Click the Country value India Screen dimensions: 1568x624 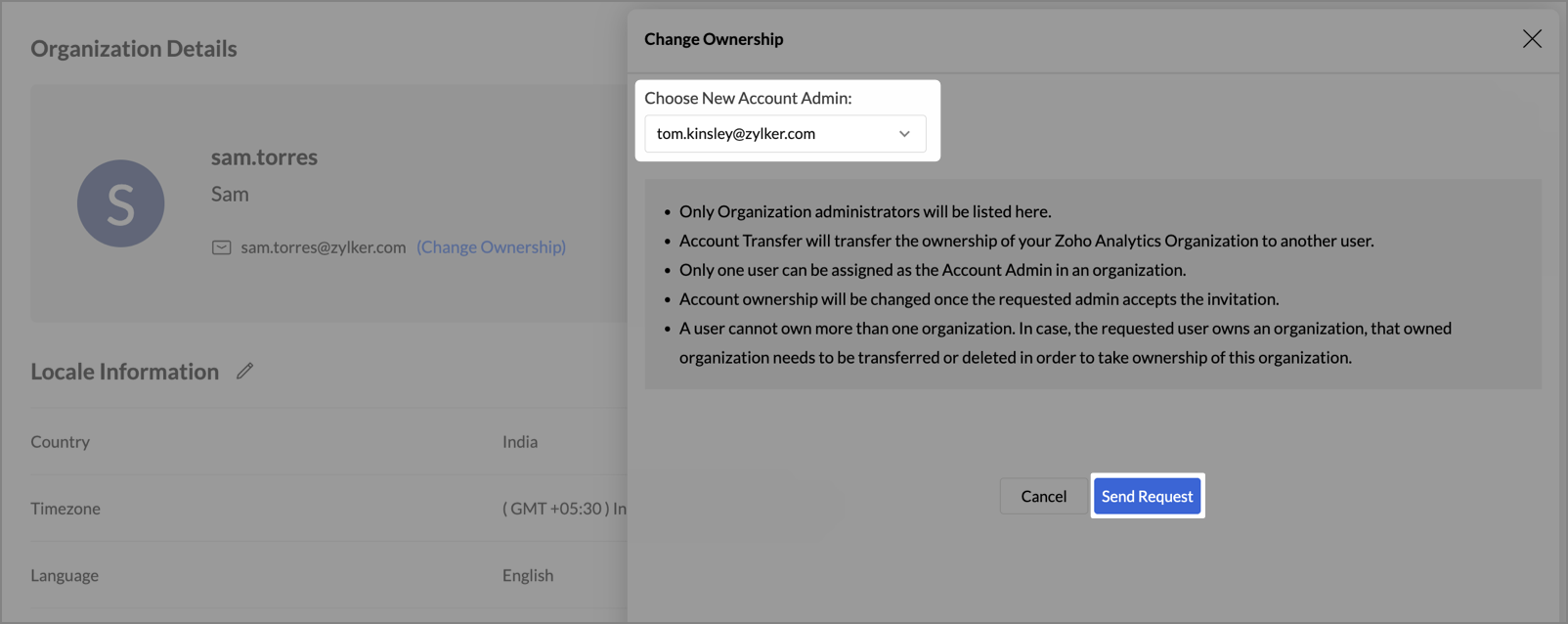[519, 442]
